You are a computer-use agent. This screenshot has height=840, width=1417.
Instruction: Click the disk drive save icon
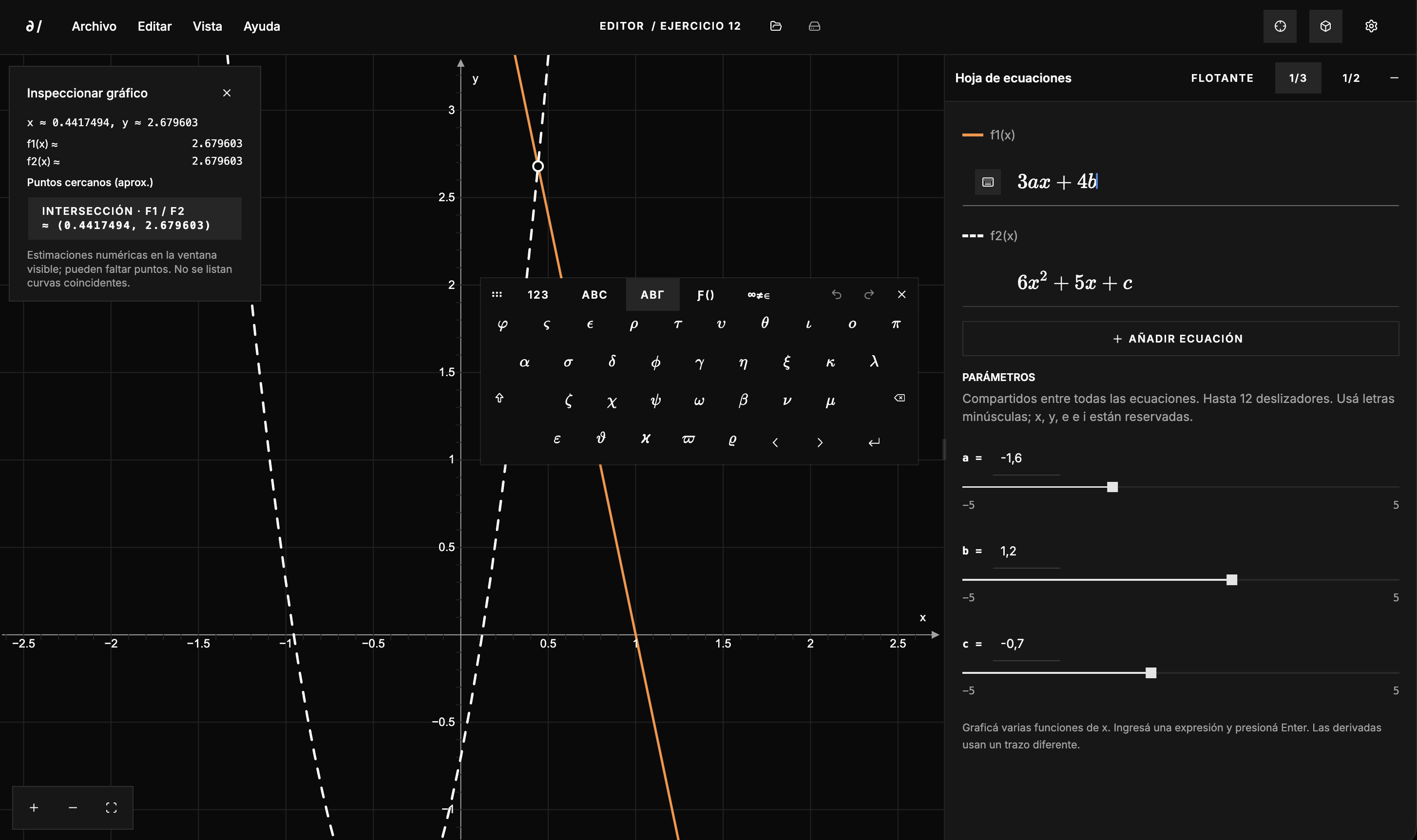pos(814,26)
